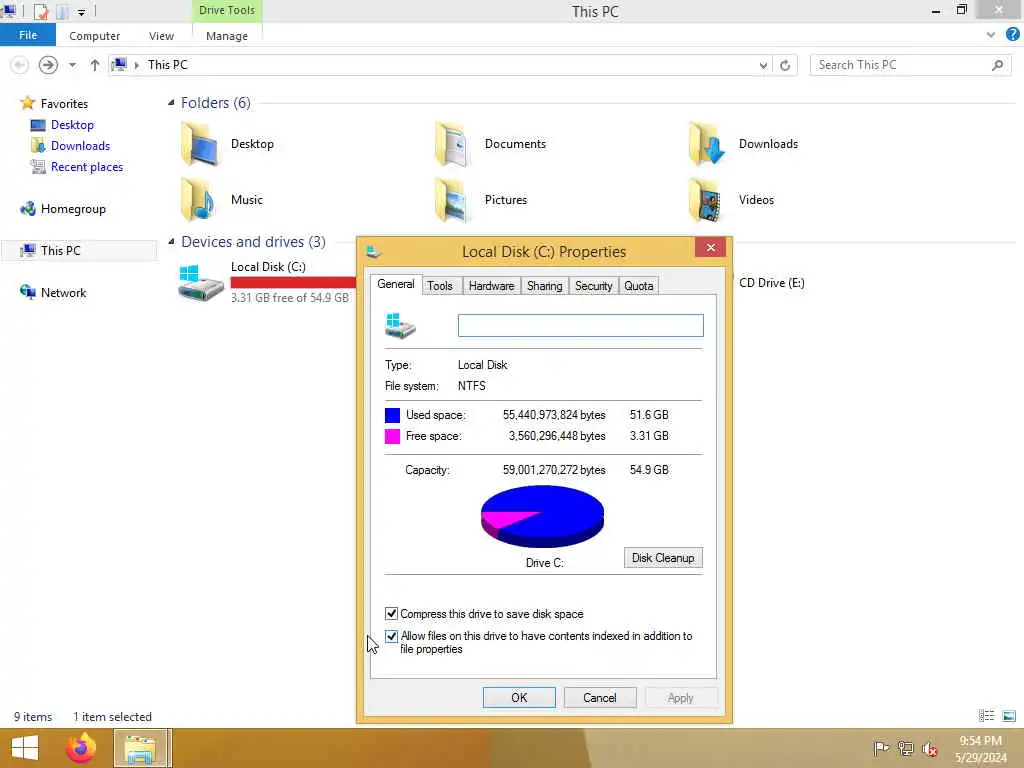Switch to Sharing tab in Properties
The height and width of the screenshot is (768, 1024).
pyautogui.click(x=544, y=285)
